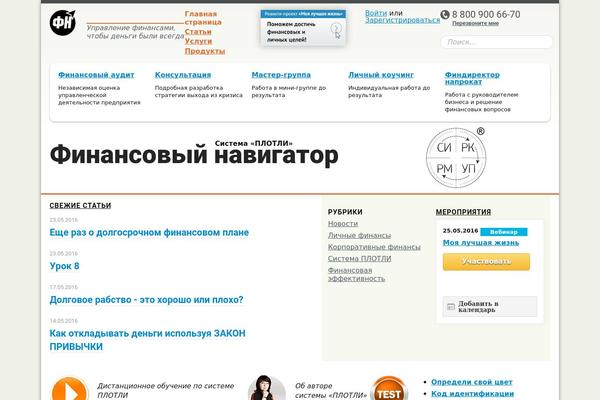Open Моя лучшая жизнь event link
Screen dimensions: 600x400
coord(481,243)
